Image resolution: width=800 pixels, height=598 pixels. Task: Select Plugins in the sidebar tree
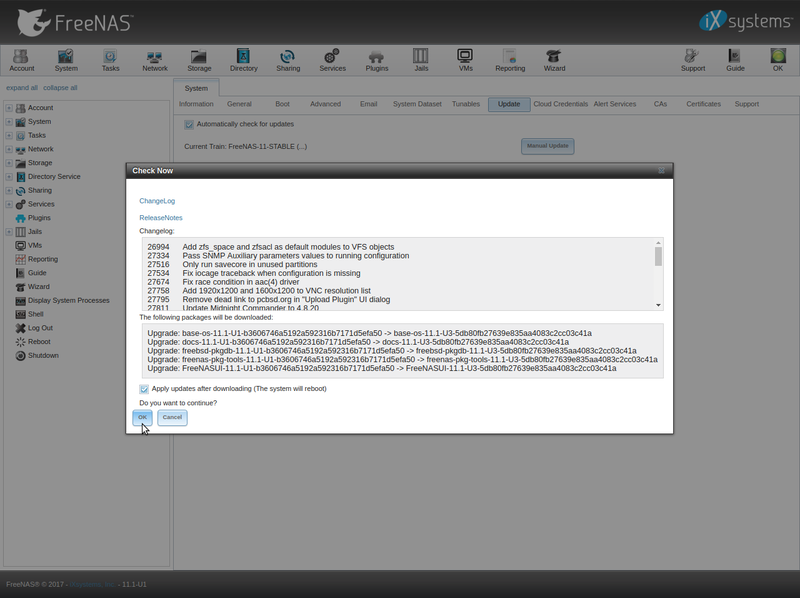coord(39,218)
